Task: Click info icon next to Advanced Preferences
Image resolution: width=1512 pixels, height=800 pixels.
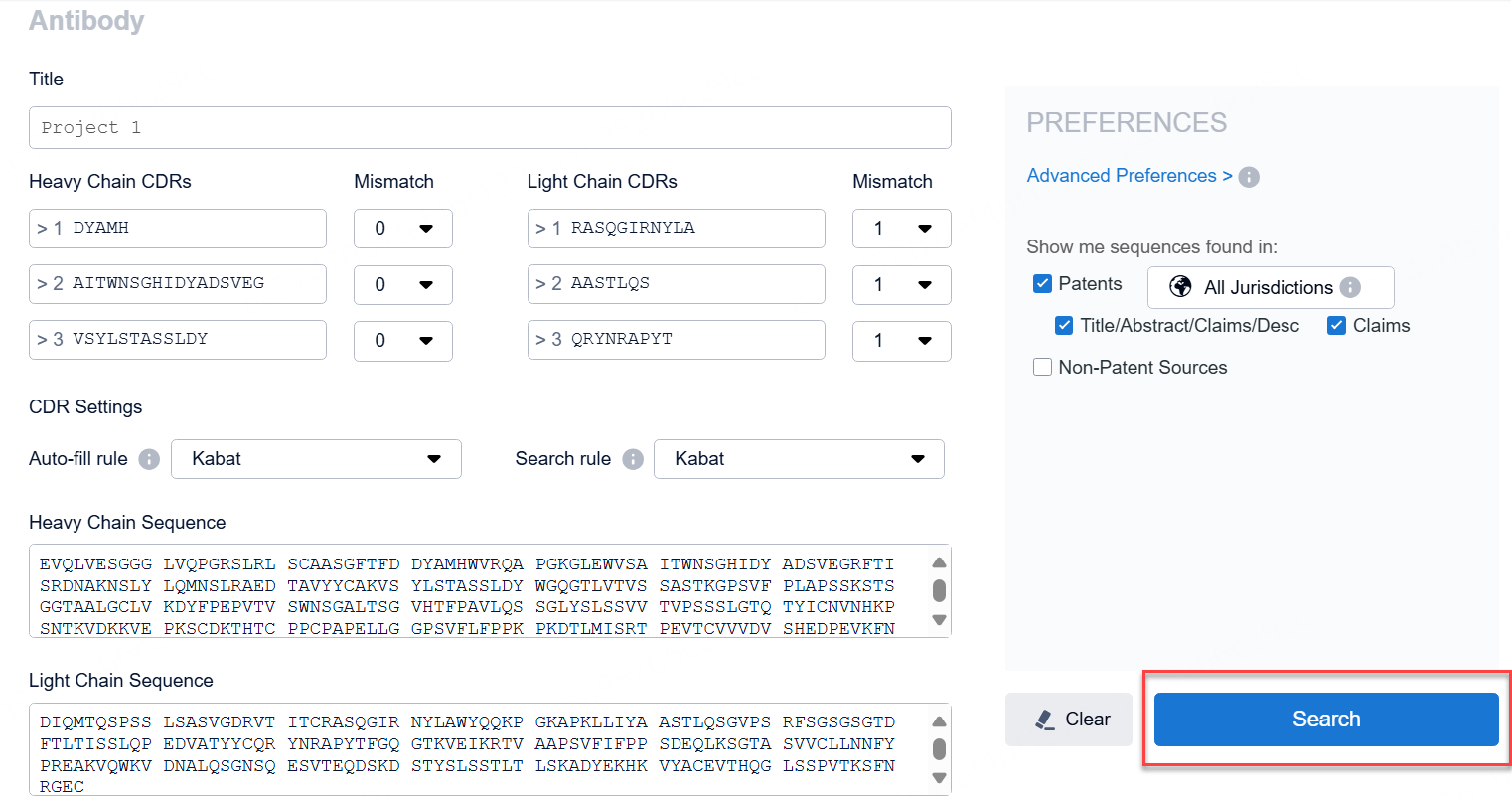Action: [1249, 177]
